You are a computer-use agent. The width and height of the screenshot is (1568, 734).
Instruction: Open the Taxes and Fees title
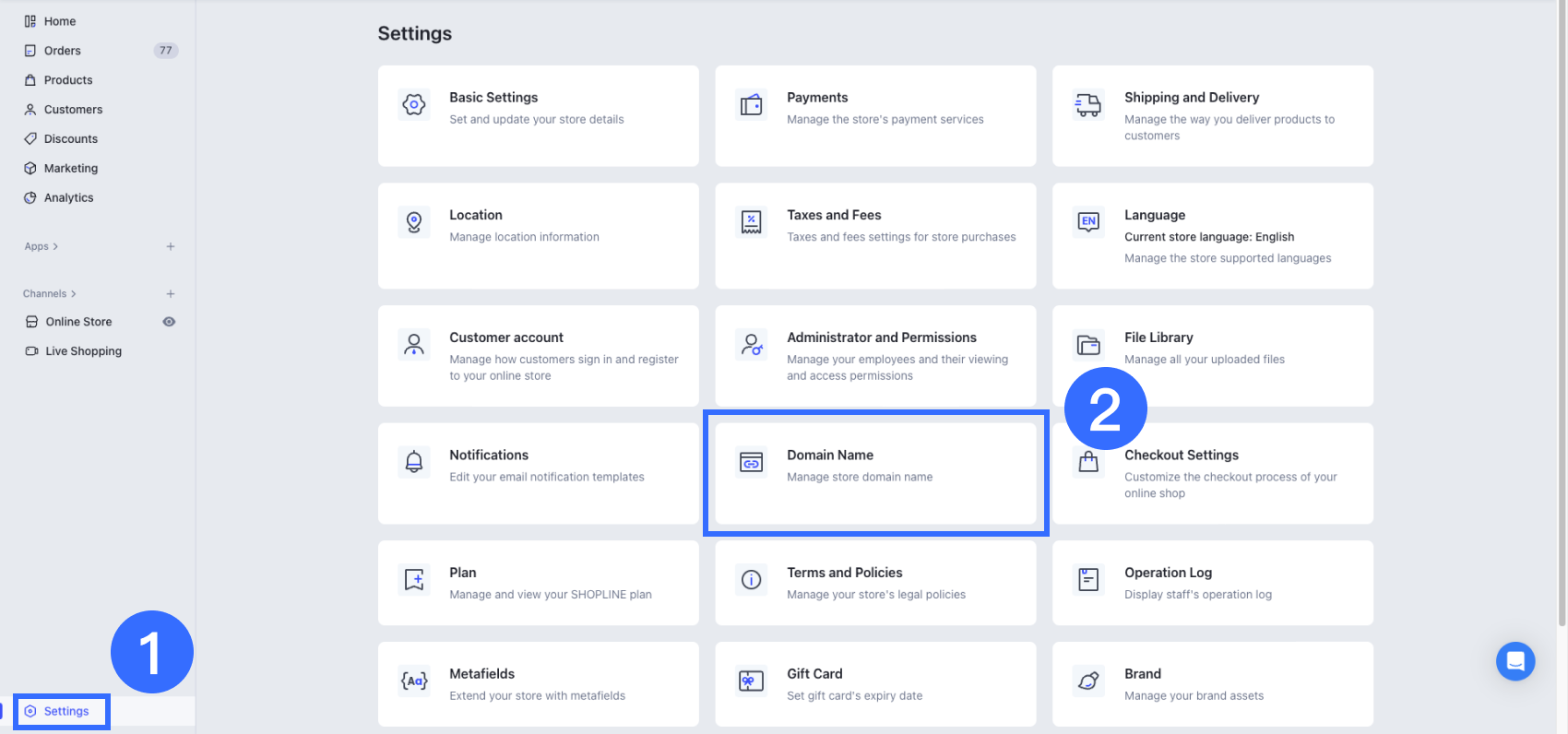[834, 215]
